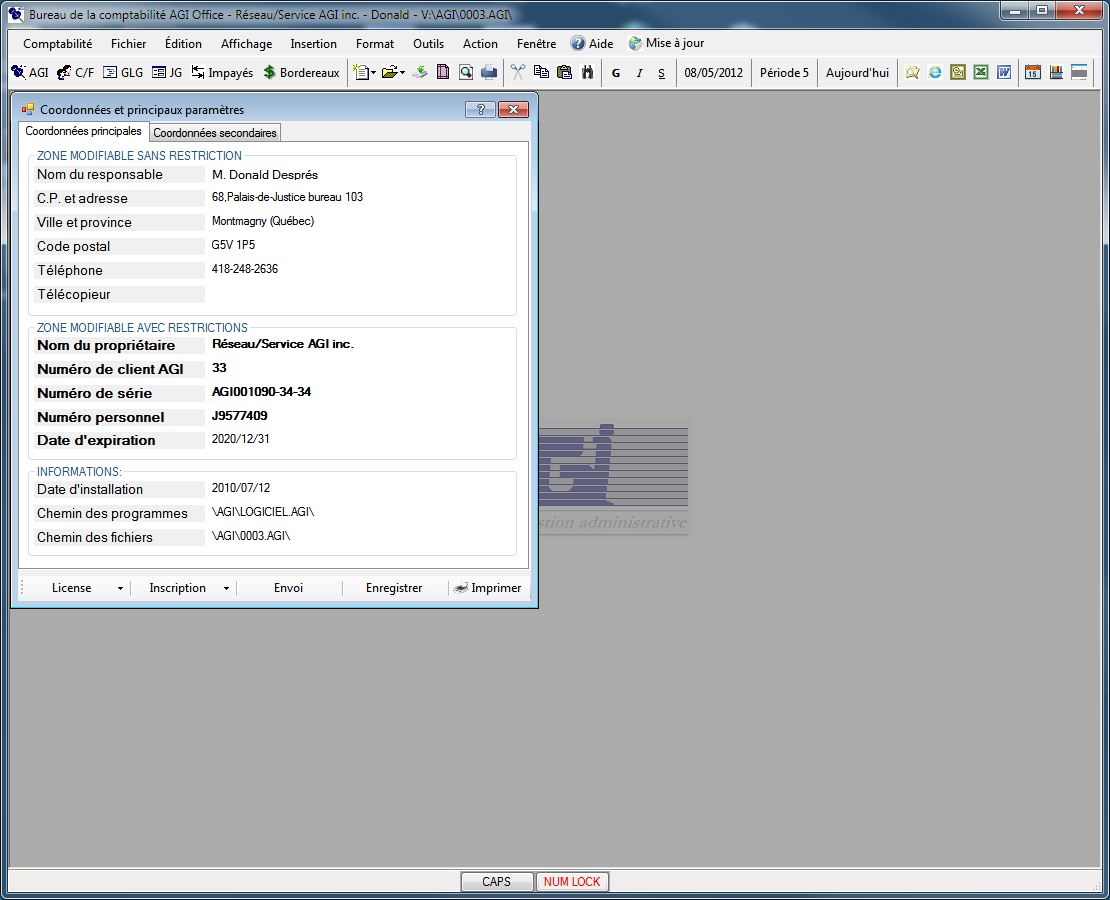Screen dimensions: 1110x900
Task: Launch Excel from toolbar icon
Action: coord(981,72)
